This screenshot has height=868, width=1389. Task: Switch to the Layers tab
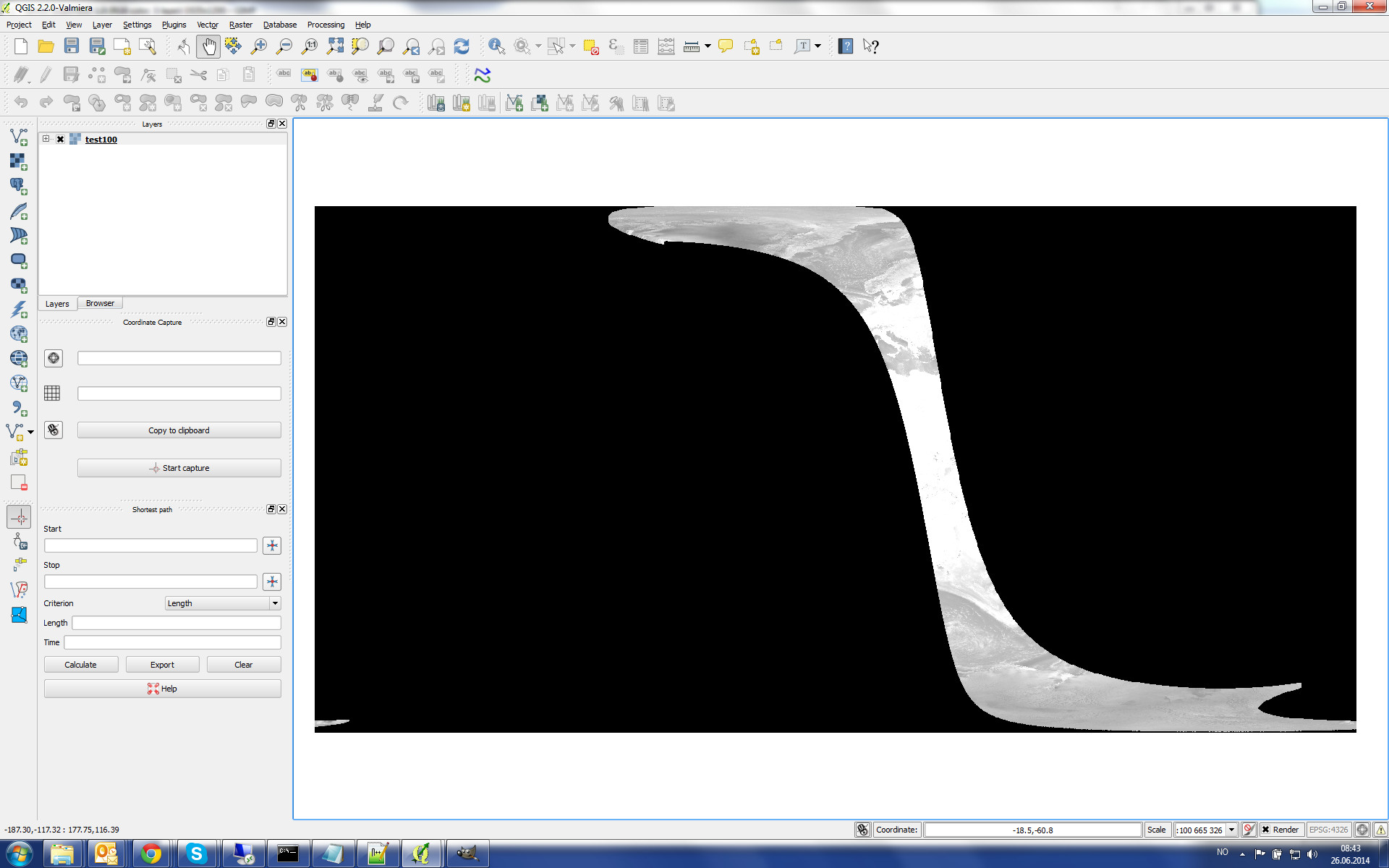point(57,304)
